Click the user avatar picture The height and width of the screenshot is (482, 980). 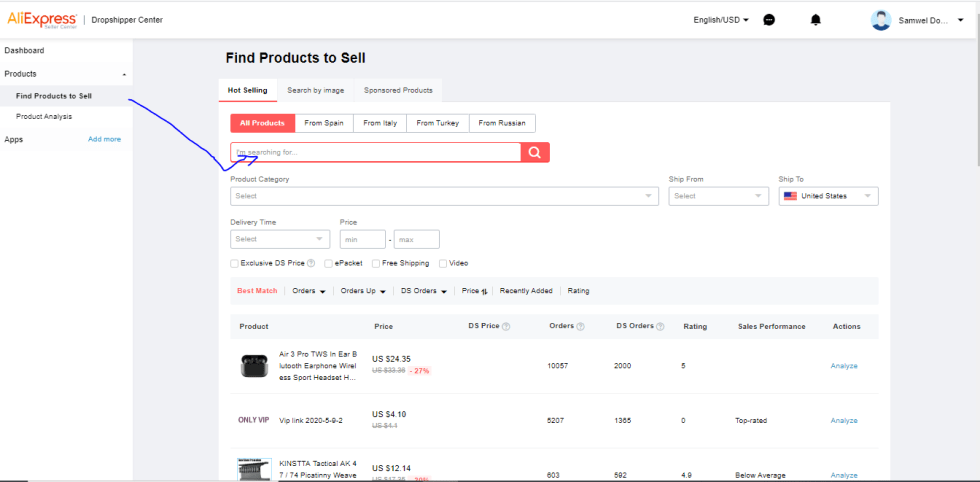[881, 20]
